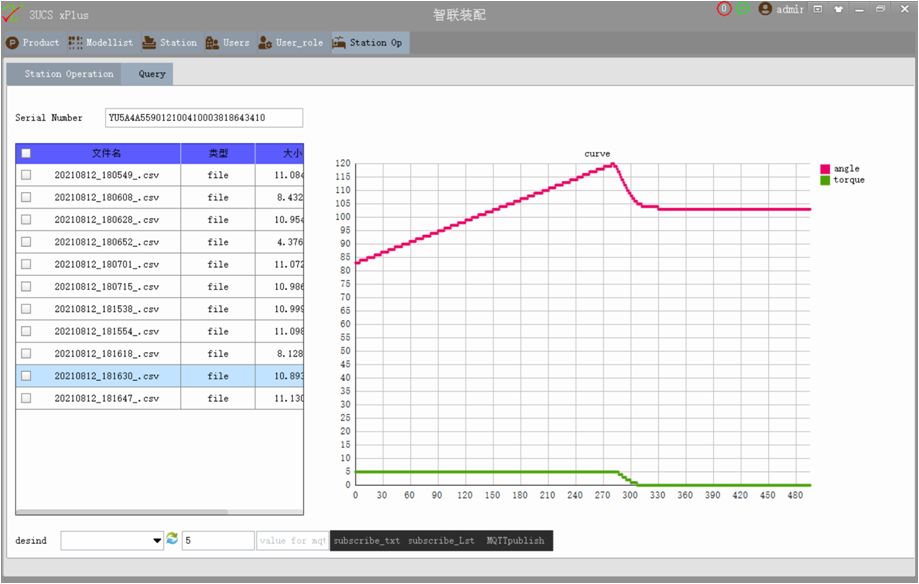Toggle the torque series legend swatch

825,180
